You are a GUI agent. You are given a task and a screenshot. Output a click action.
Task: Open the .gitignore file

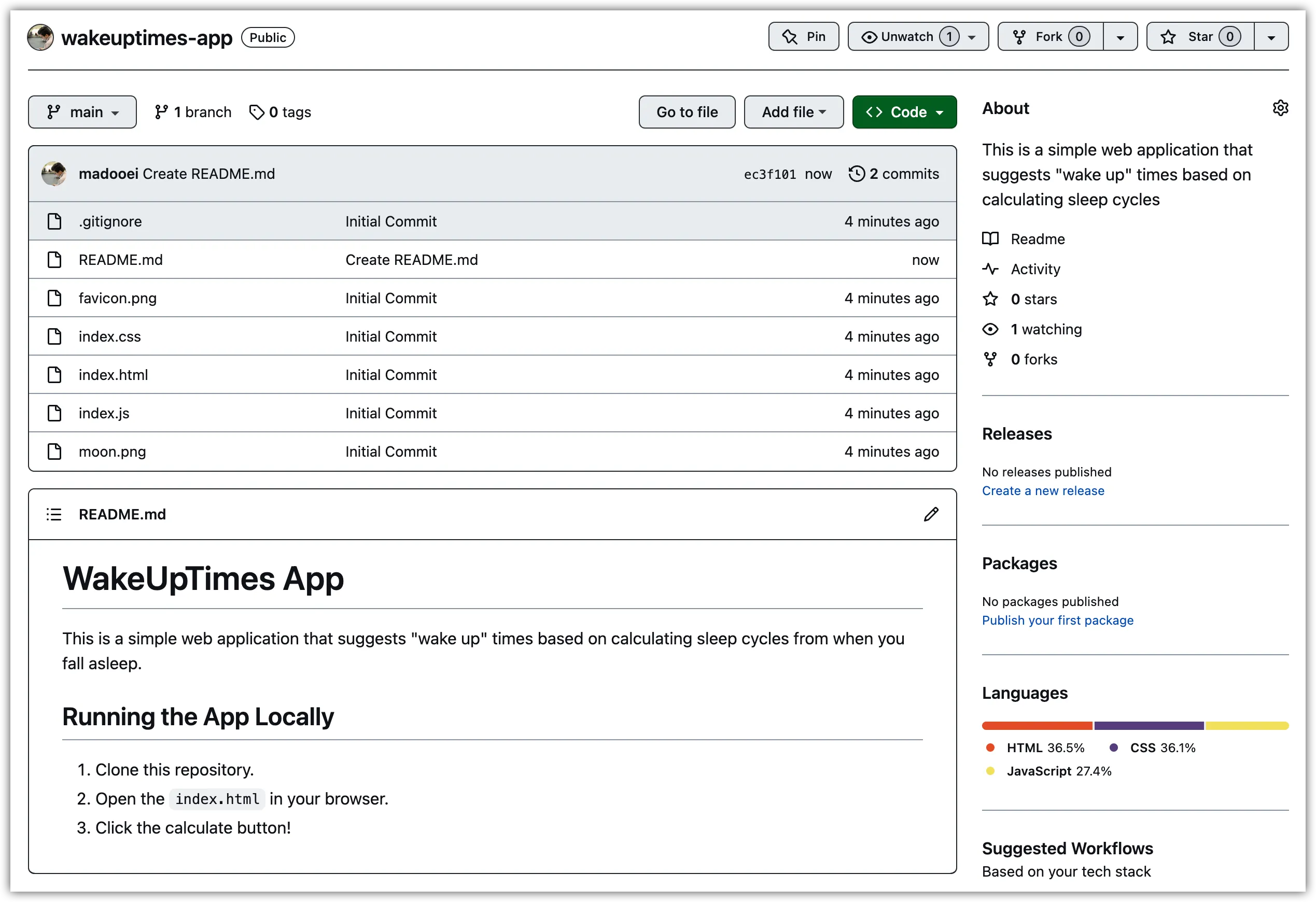click(x=110, y=221)
